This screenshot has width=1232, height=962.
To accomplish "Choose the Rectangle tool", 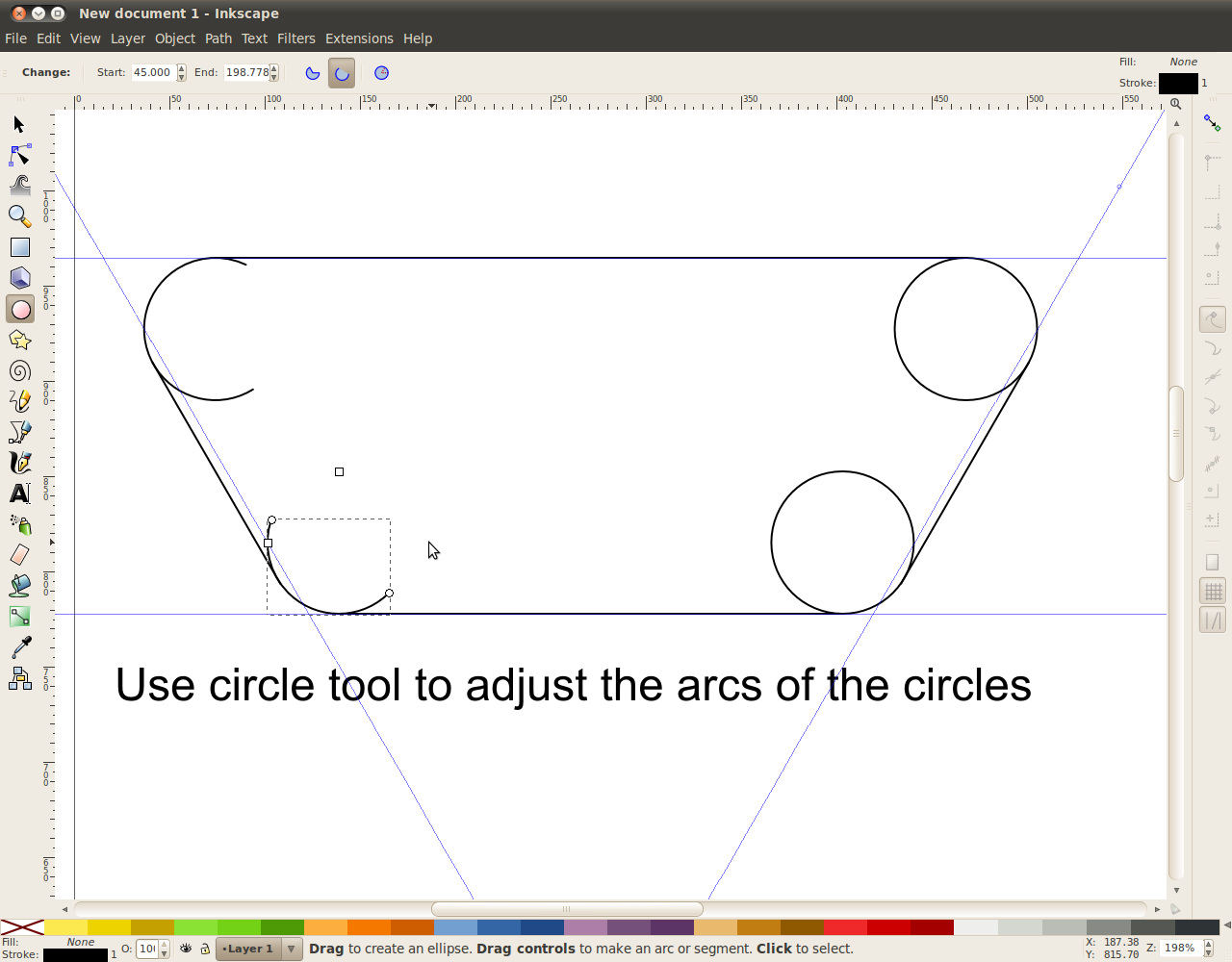I will click(x=20, y=247).
